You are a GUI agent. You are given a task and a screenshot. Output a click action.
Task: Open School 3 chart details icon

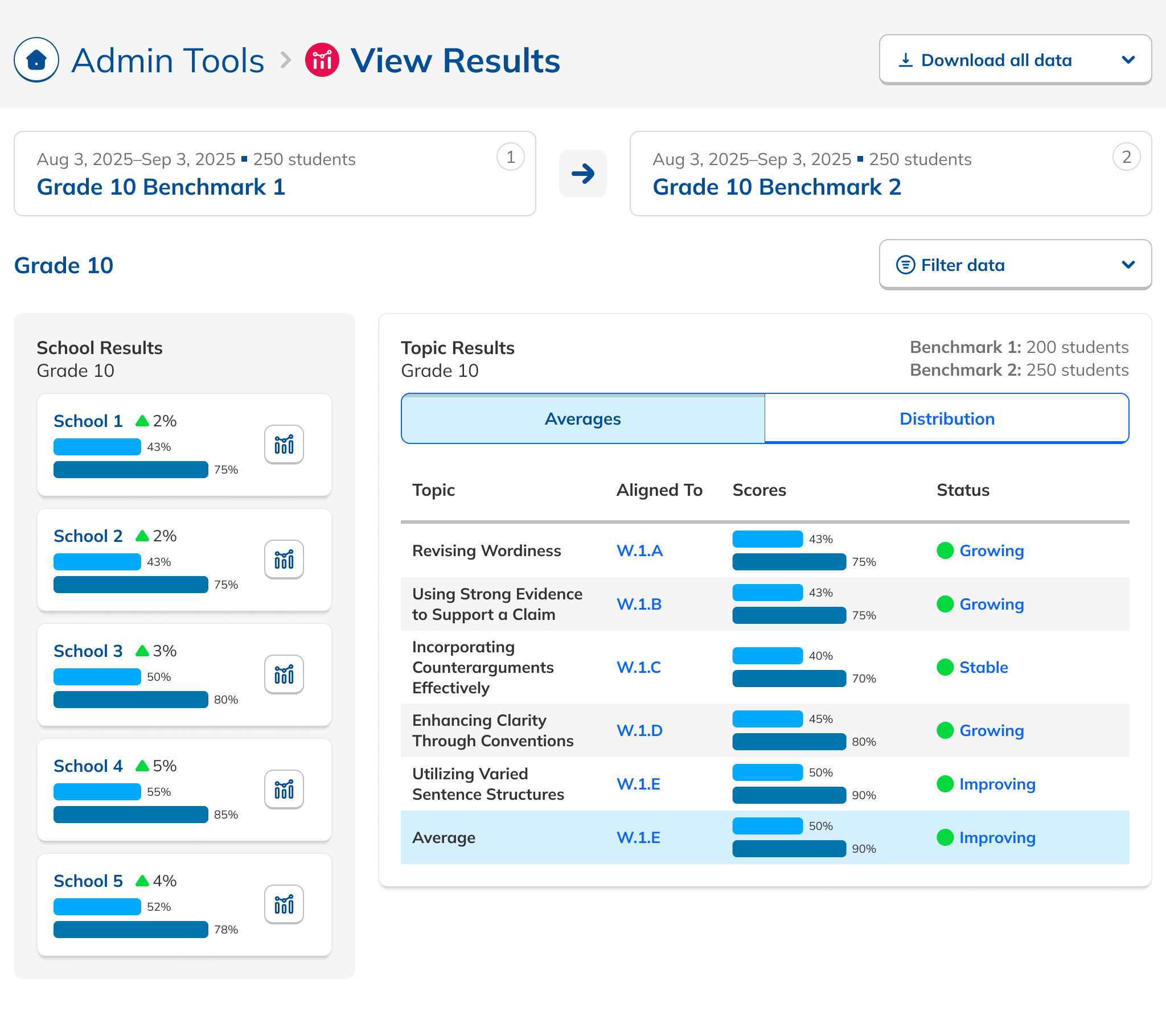point(284,675)
